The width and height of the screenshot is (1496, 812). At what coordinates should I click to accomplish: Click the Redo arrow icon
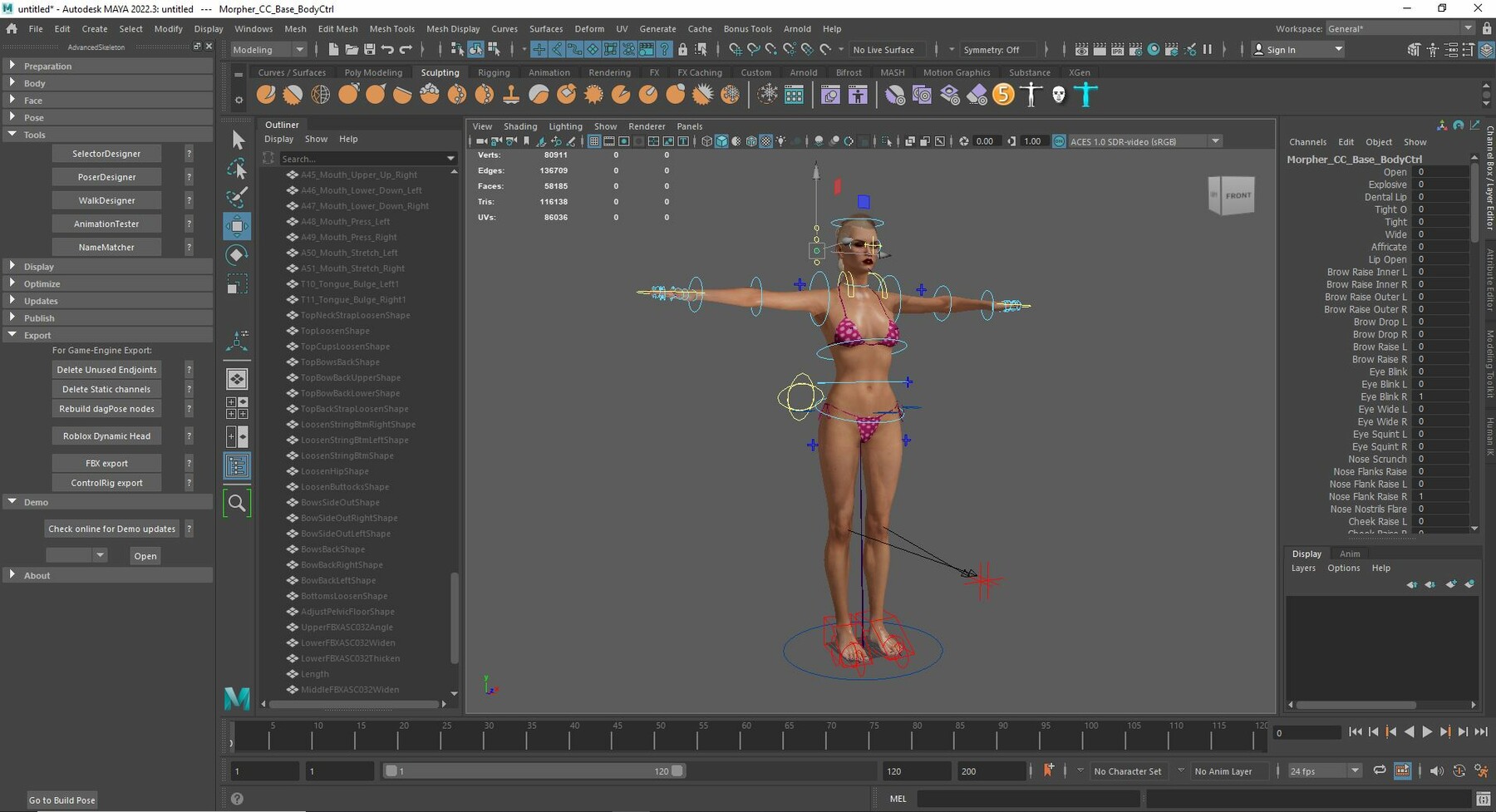pos(406,50)
